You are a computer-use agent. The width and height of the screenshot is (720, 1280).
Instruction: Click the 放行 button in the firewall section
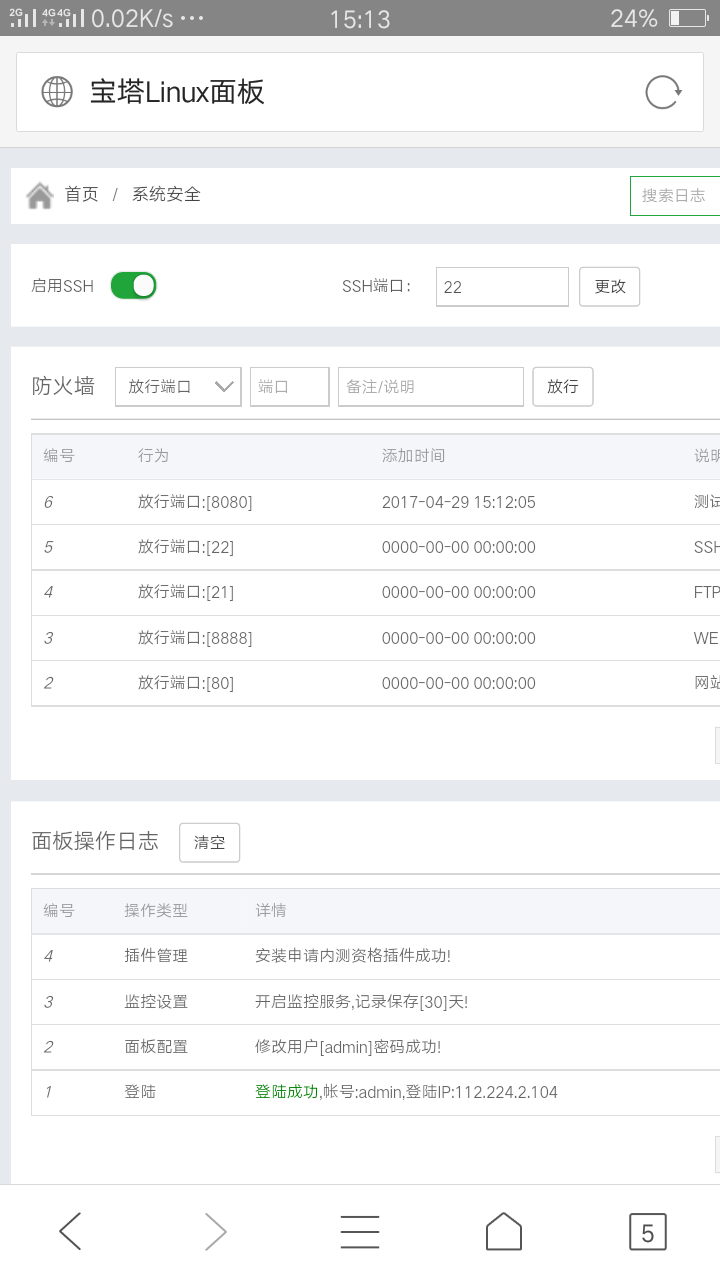click(x=563, y=387)
